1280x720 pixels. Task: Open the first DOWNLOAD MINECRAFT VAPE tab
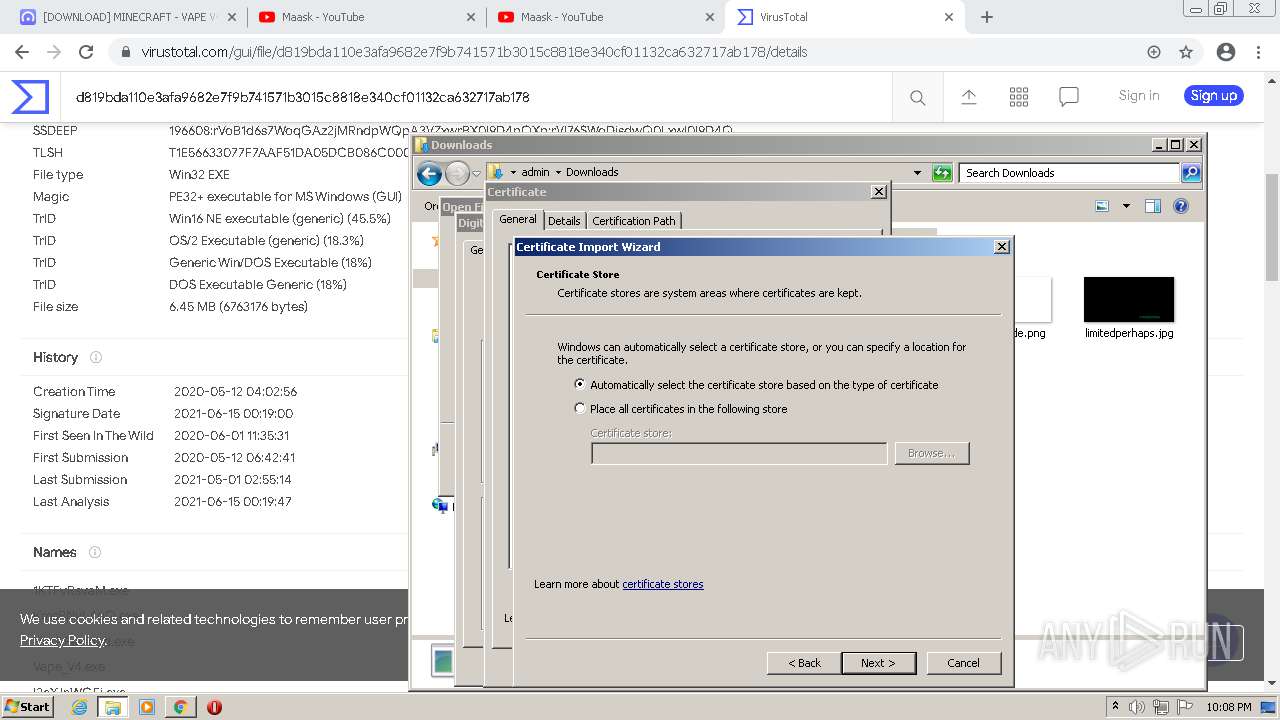[x=127, y=17]
